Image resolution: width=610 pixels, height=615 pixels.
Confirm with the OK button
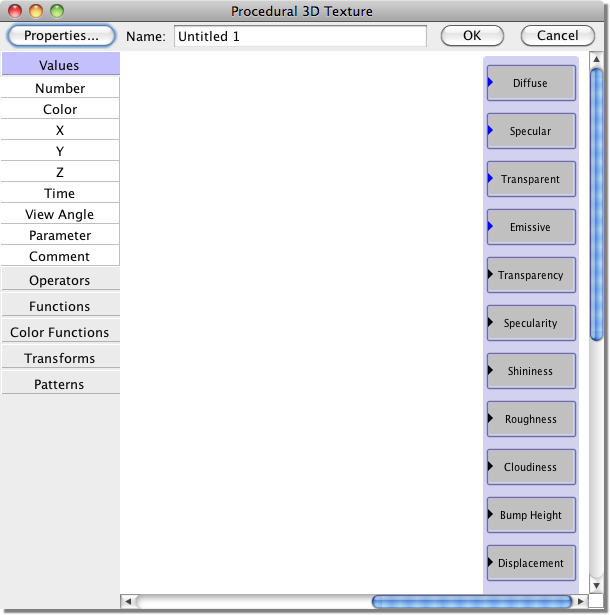[x=472, y=36]
